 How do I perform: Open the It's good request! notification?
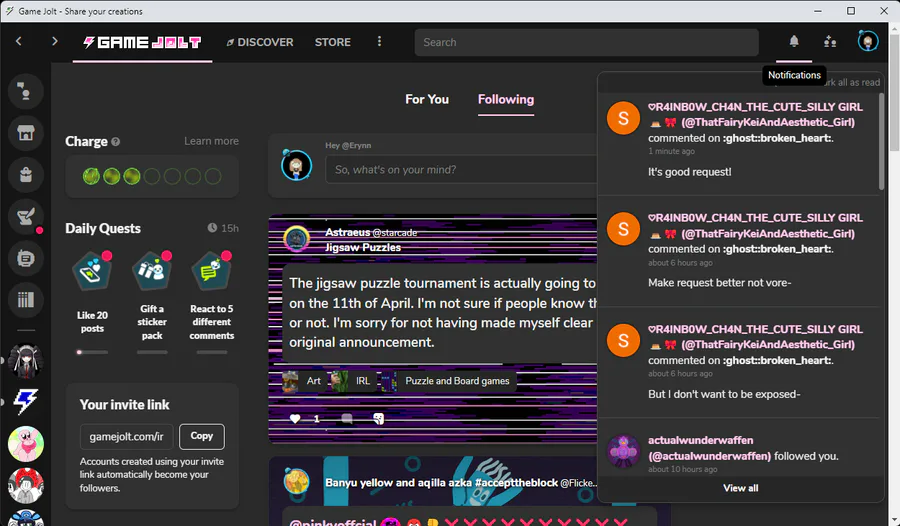[738, 140]
